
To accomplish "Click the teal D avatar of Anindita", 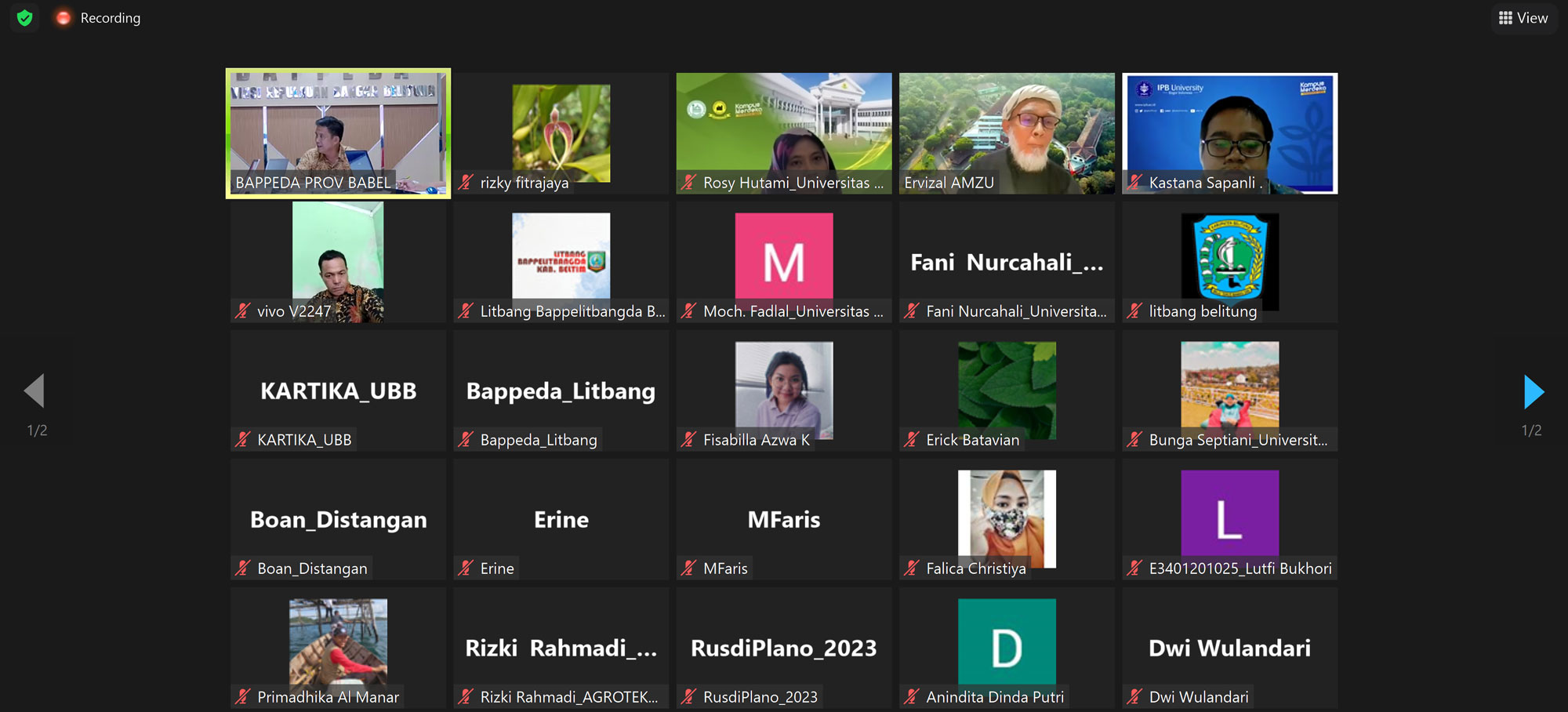I will point(1007,642).
